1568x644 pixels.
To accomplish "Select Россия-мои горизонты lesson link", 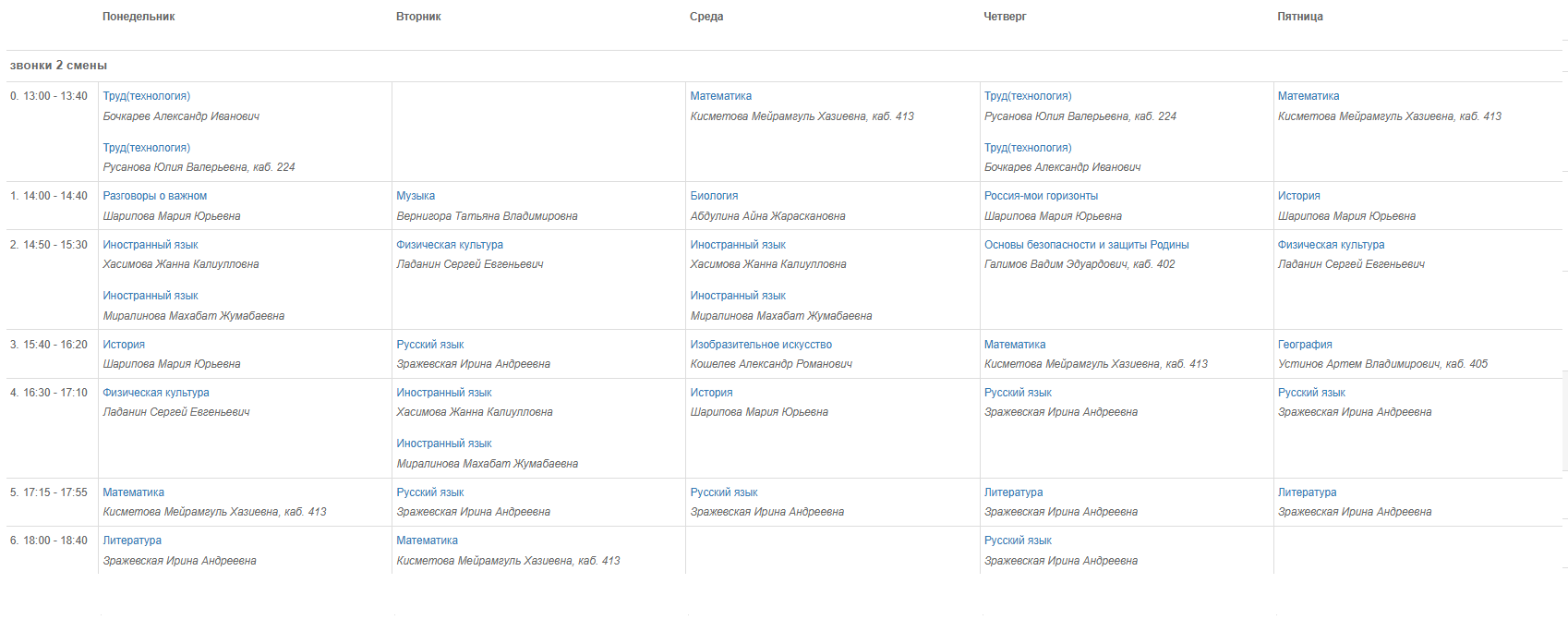I will tap(1041, 196).
